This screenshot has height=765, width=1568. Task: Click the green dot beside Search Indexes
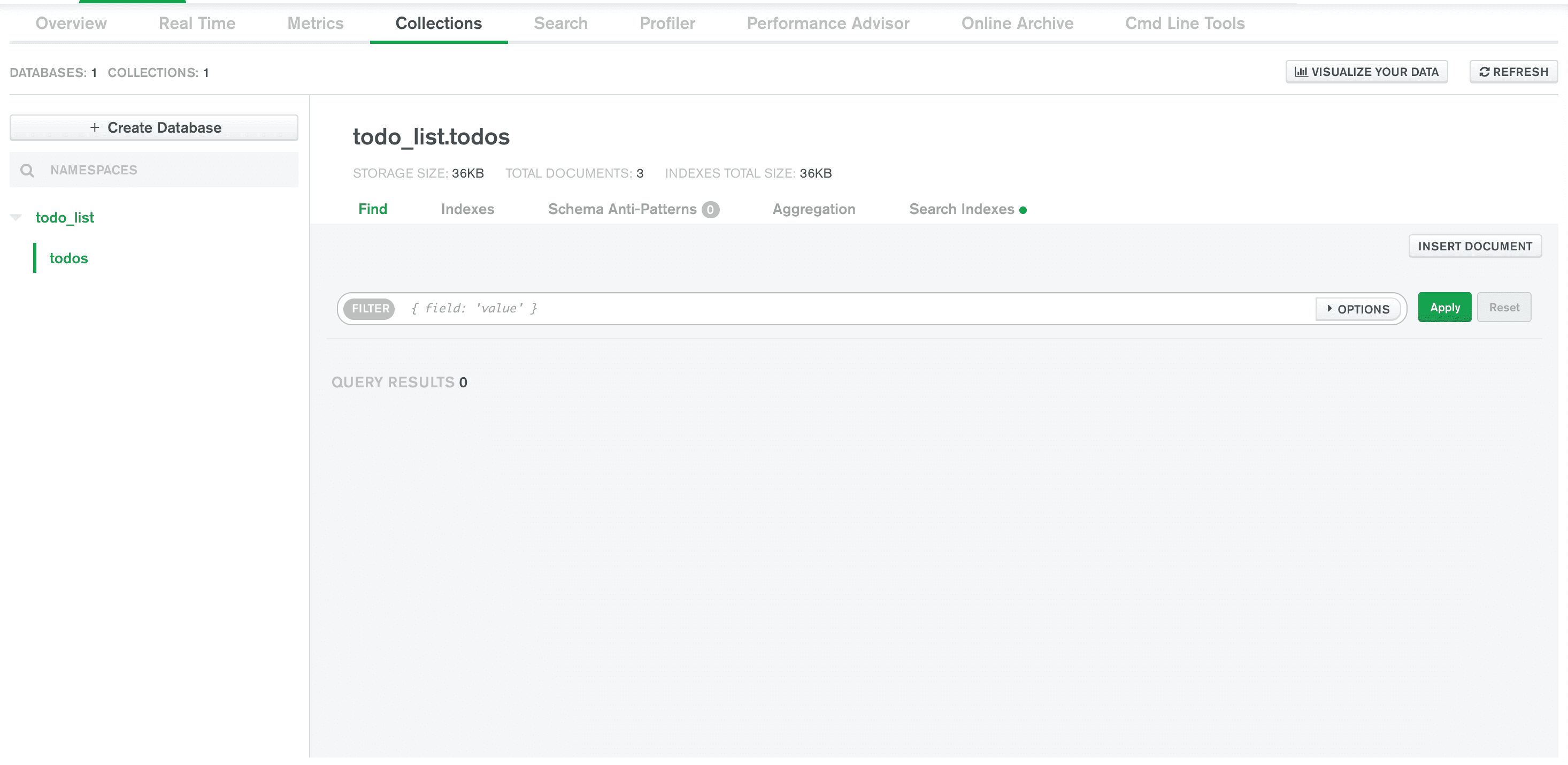[x=1023, y=210]
